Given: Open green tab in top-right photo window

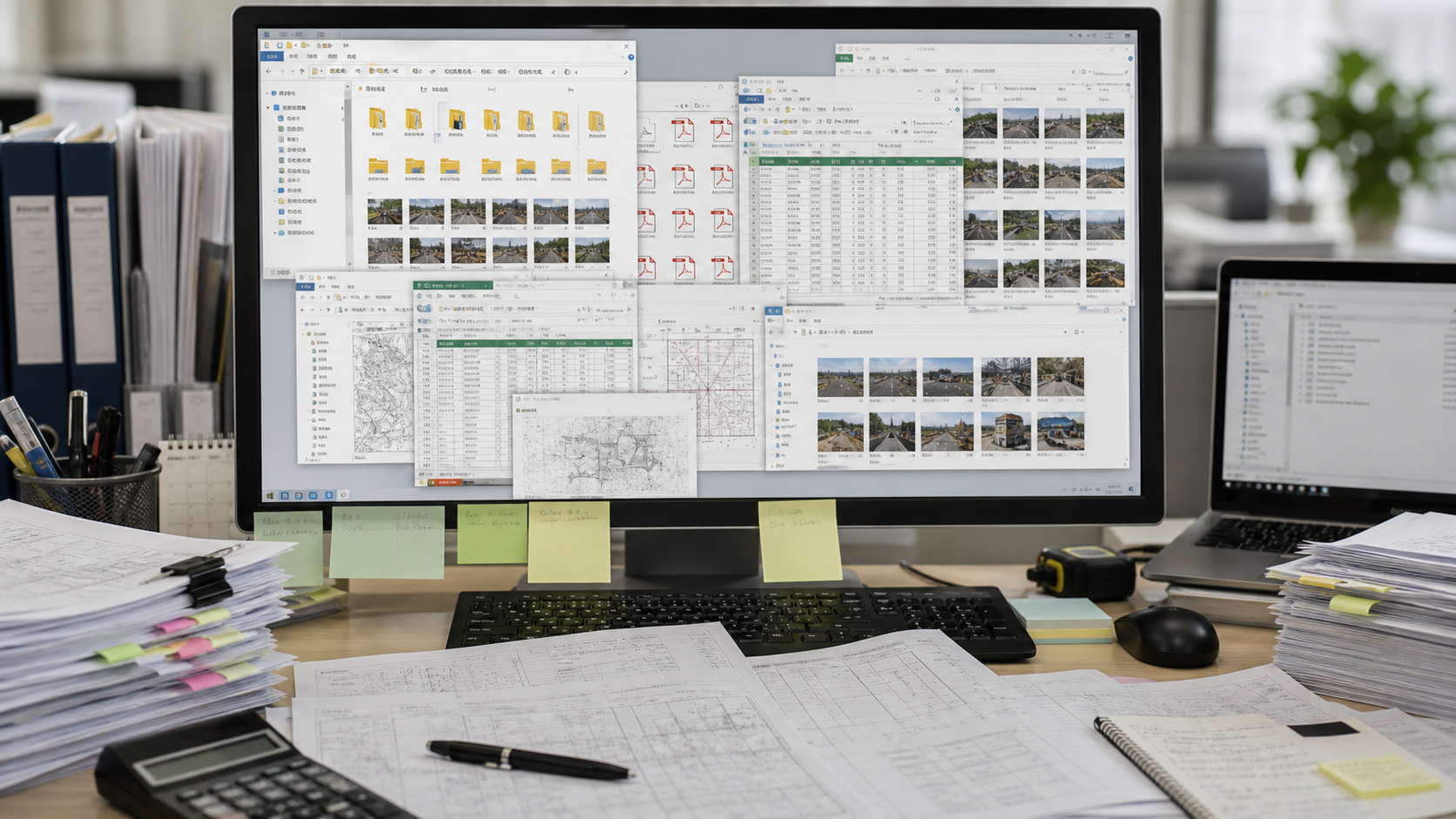Looking at the screenshot, I should pyautogui.click(x=844, y=58).
